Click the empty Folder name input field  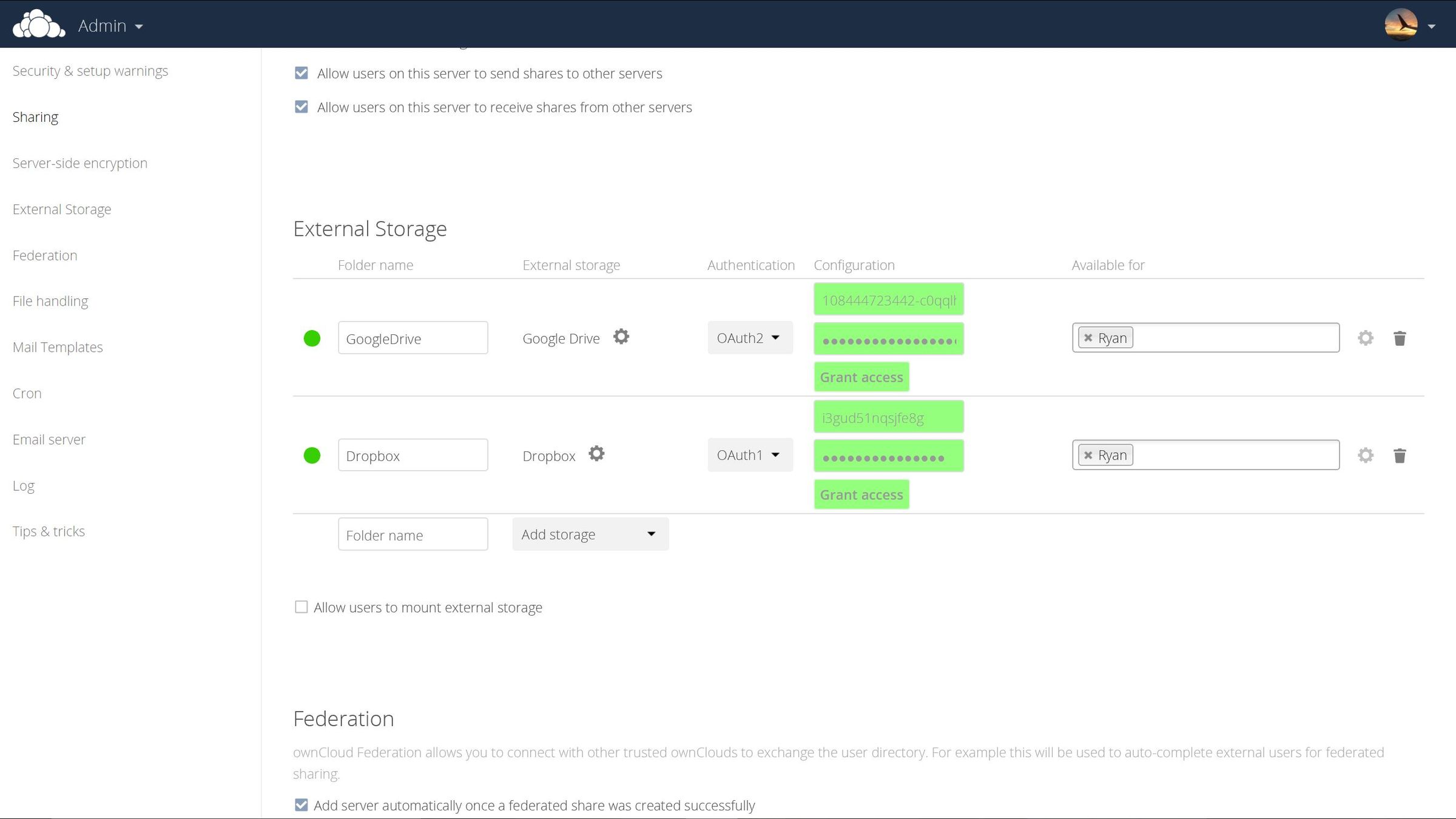coord(413,534)
